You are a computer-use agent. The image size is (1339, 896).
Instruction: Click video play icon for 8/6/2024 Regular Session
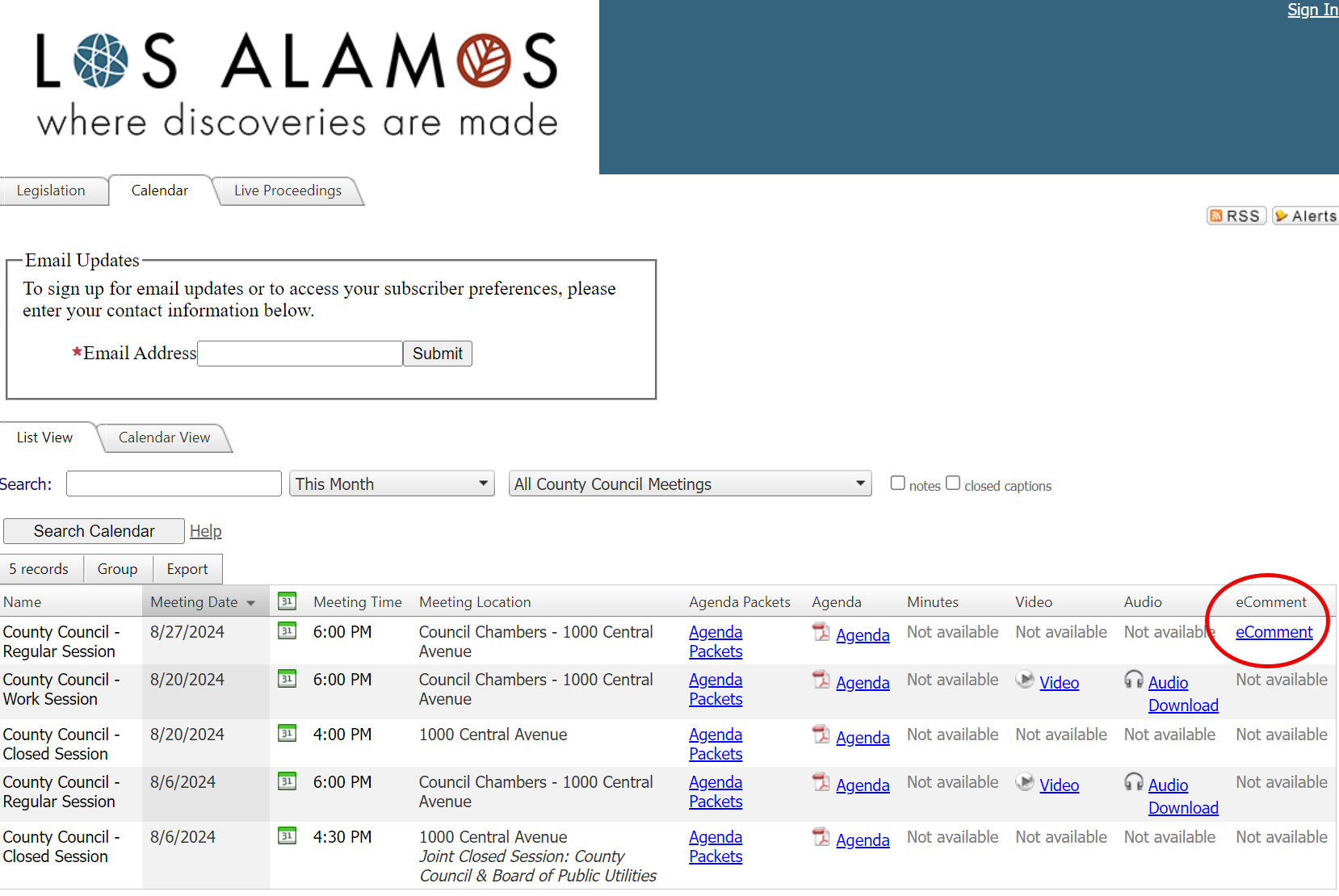pyautogui.click(x=1025, y=782)
